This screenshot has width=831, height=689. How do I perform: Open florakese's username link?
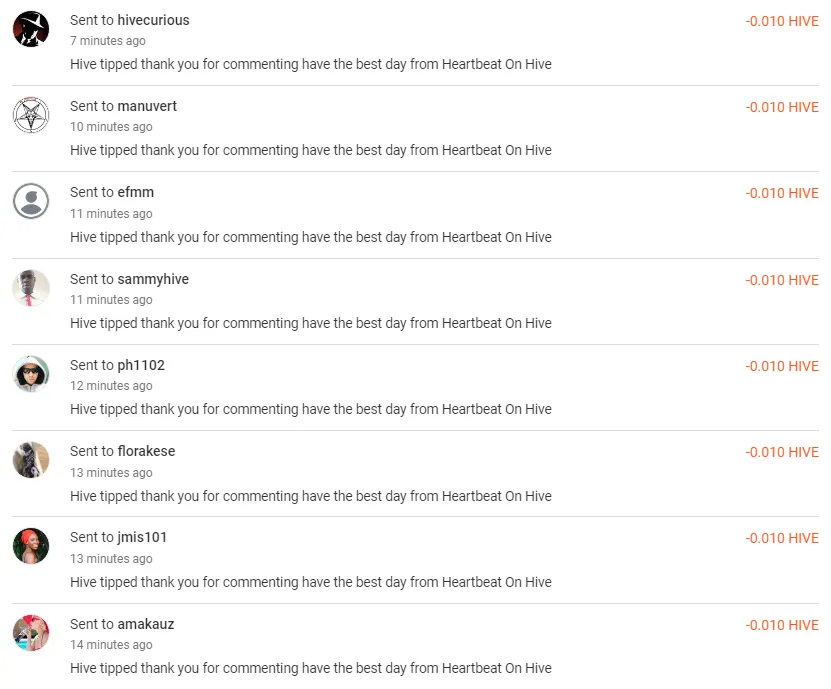click(146, 451)
